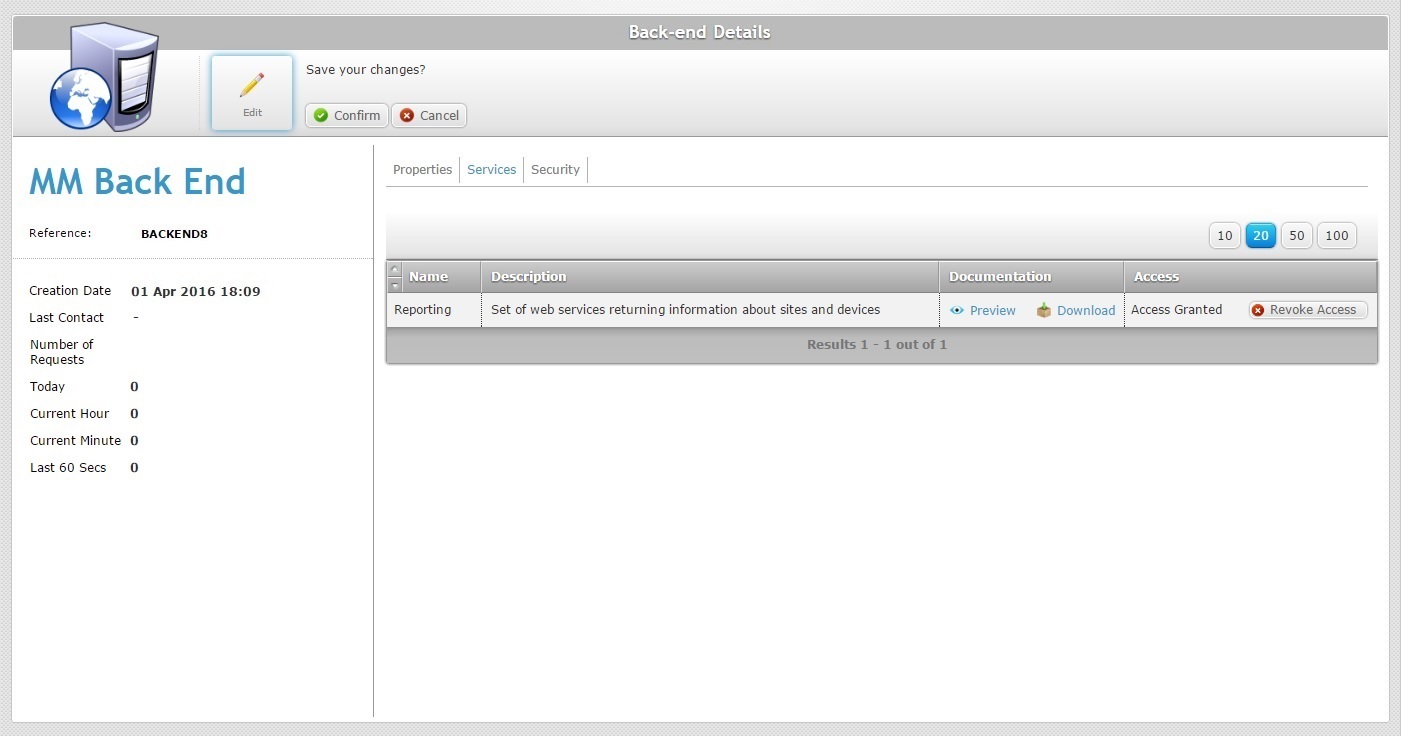The image size is (1401, 736).
Task: Open the Properties tab
Action: pyautogui.click(x=423, y=170)
